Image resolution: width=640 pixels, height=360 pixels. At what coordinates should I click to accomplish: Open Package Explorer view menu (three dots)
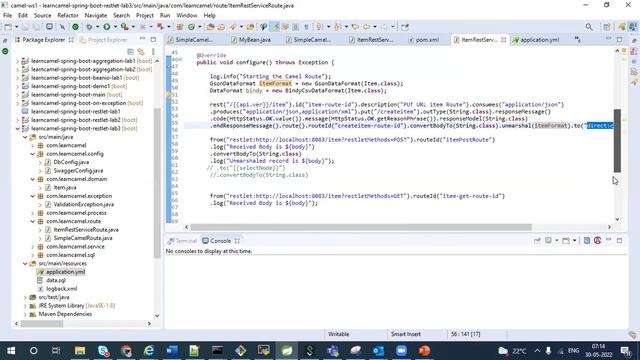click(153, 52)
